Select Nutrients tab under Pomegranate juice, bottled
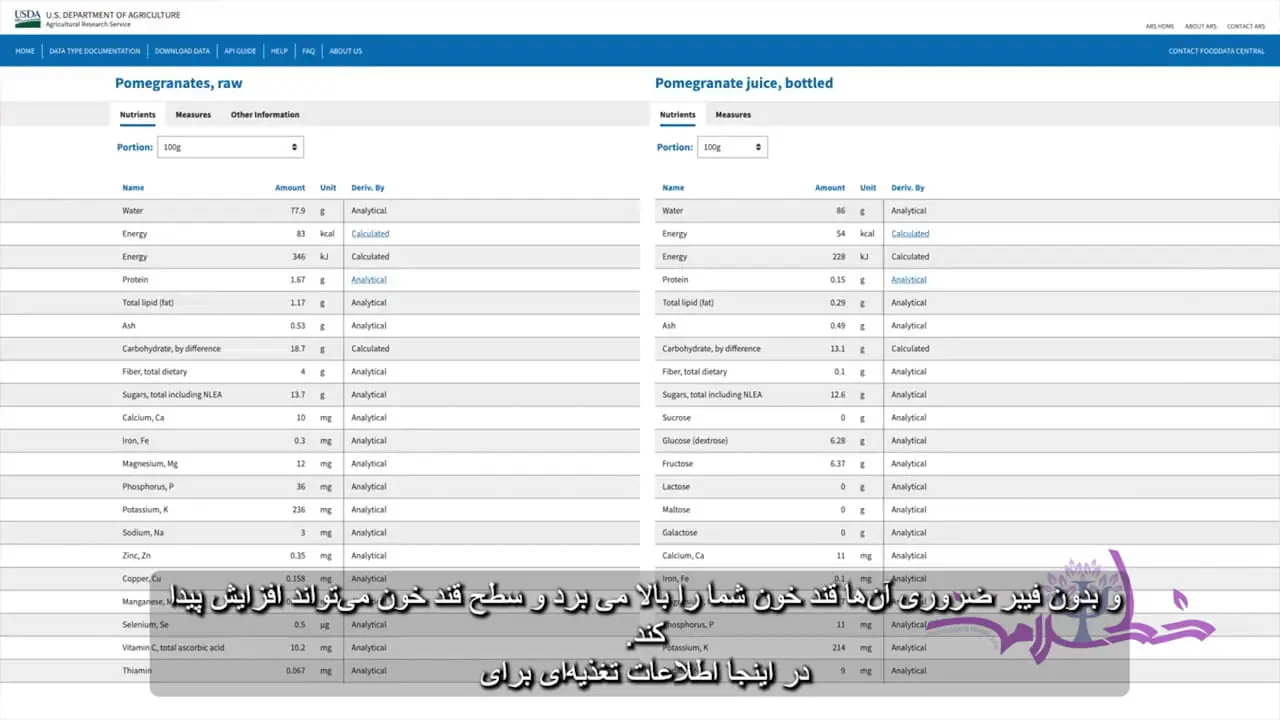The height and width of the screenshot is (720, 1280). click(x=677, y=115)
